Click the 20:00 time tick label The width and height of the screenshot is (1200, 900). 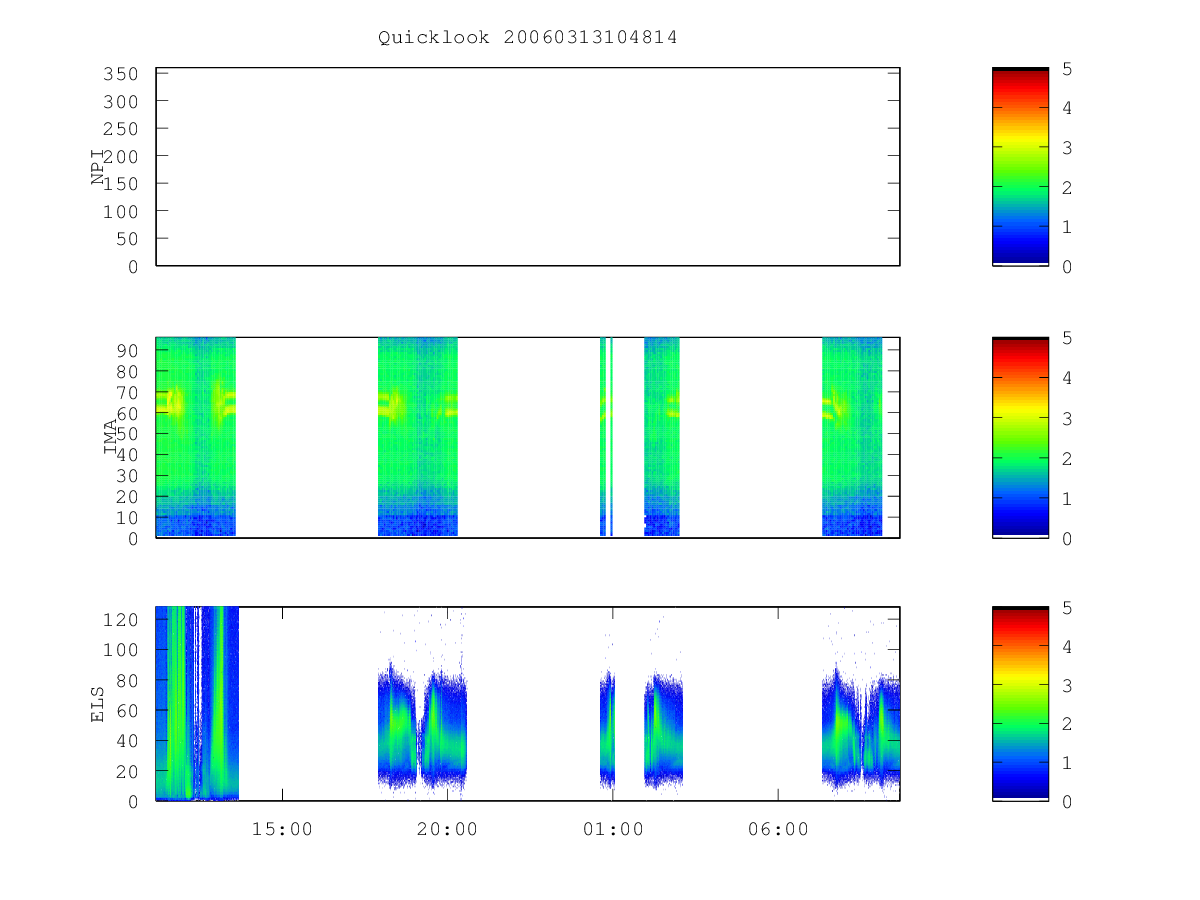tap(447, 829)
